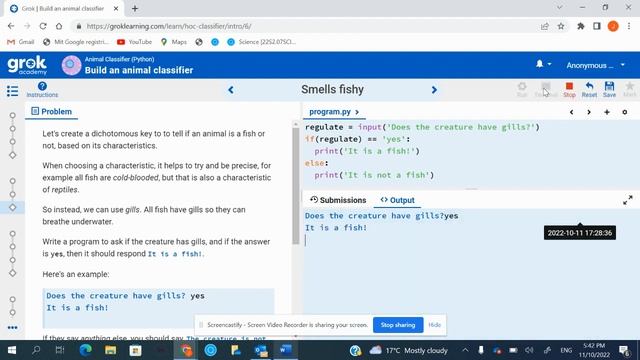Open the weather widget
This screenshot has width=640, height=360.
click(409, 350)
